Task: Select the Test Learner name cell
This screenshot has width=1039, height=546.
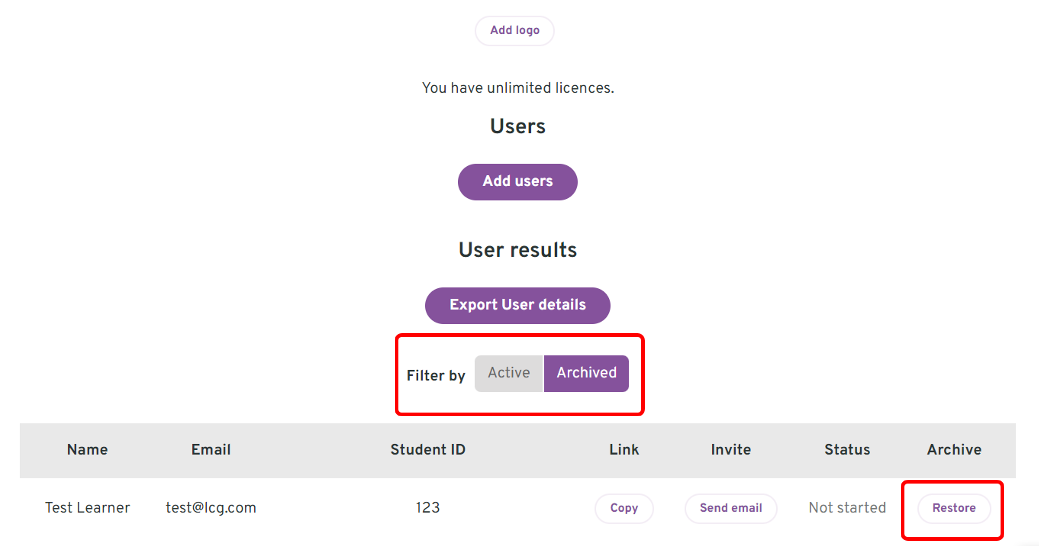Action: coord(87,508)
